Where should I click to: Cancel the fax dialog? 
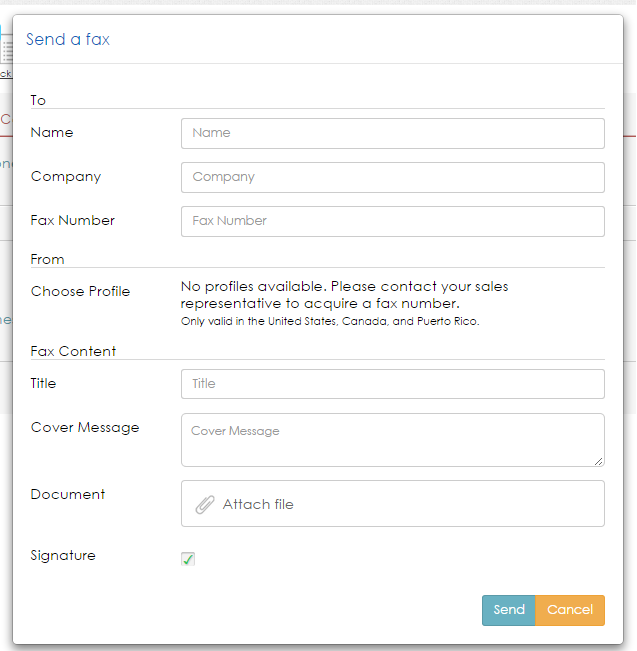570,610
